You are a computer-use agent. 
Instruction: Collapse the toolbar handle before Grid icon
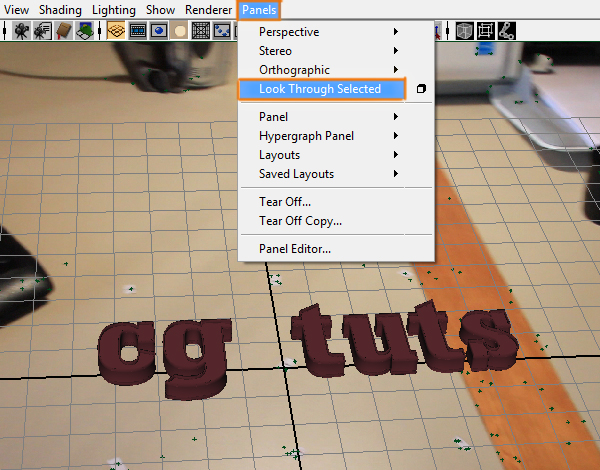[x=99, y=31]
